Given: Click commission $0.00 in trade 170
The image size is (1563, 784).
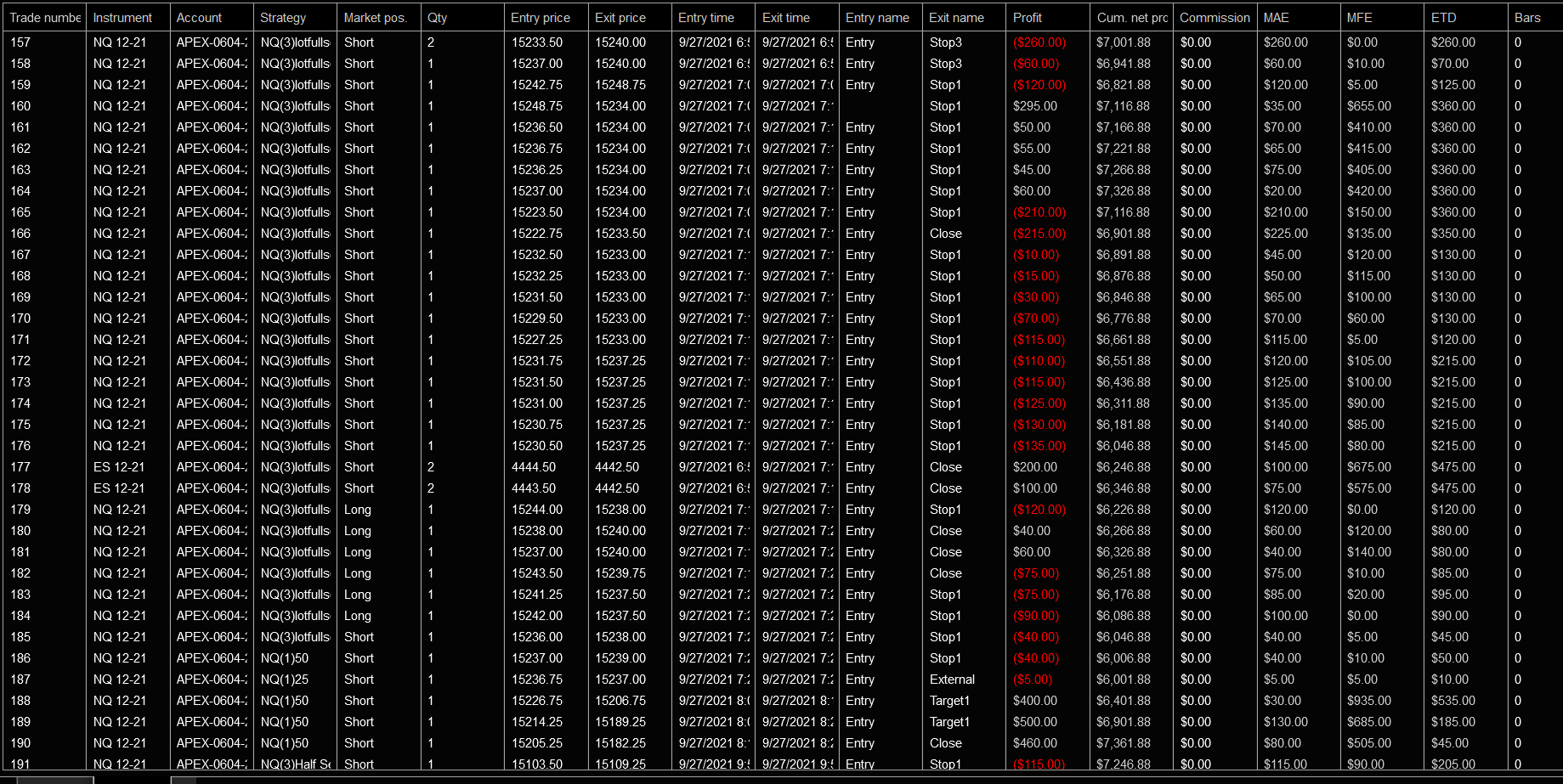Looking at the screenshot, I should [x=1196, y=319].
